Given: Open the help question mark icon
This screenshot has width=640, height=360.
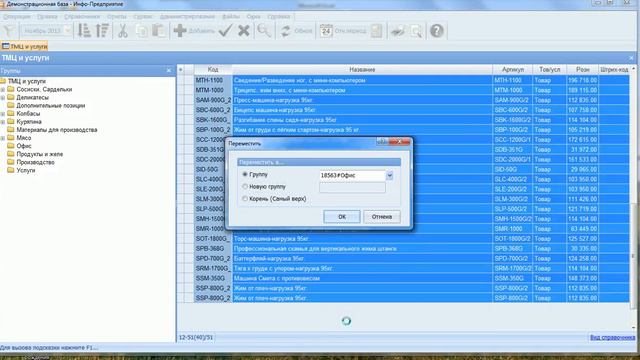Looking at the screenshot, I should coord(437,31).
